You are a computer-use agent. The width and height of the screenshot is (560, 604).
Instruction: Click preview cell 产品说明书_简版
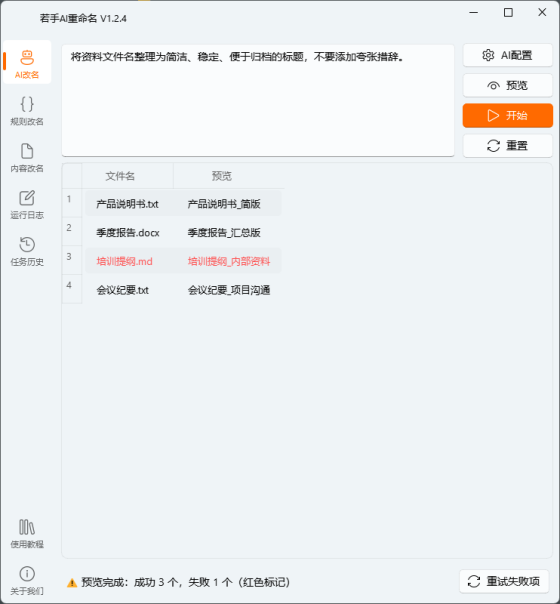(224, 204)
